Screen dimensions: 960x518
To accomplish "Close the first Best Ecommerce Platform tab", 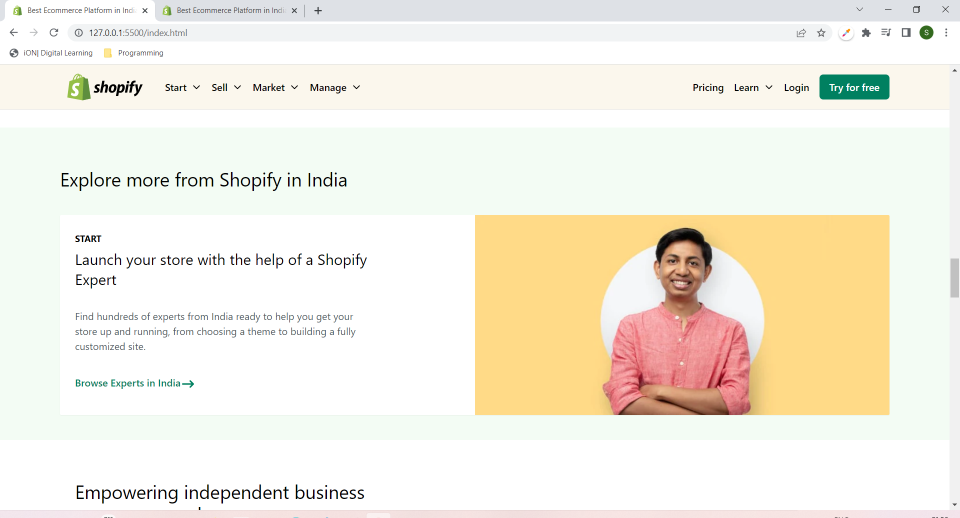I will 145,10.
